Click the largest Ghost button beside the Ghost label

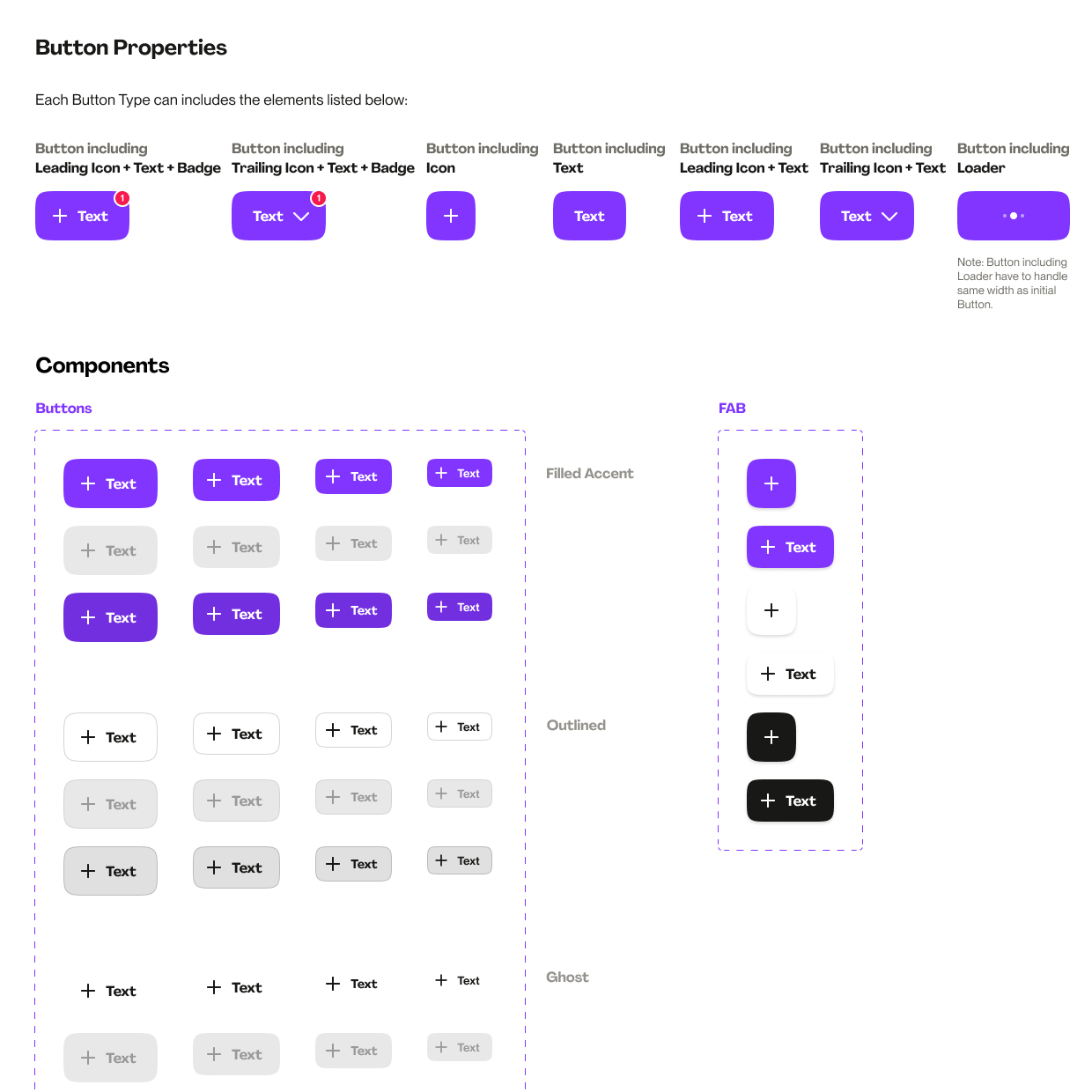point(110,991)
